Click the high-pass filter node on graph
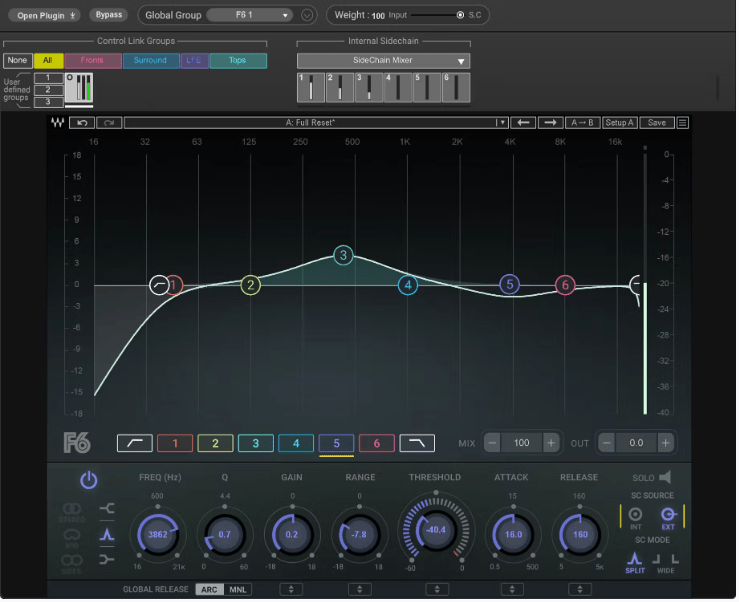This screenshot has width=739, height=602. click(159, 285)
